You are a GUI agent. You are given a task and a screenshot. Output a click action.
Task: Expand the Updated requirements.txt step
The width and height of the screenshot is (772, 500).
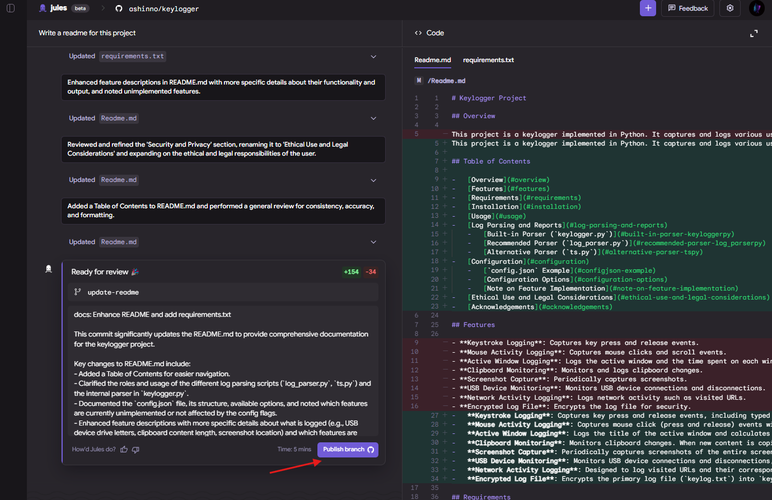coord(373,57)
